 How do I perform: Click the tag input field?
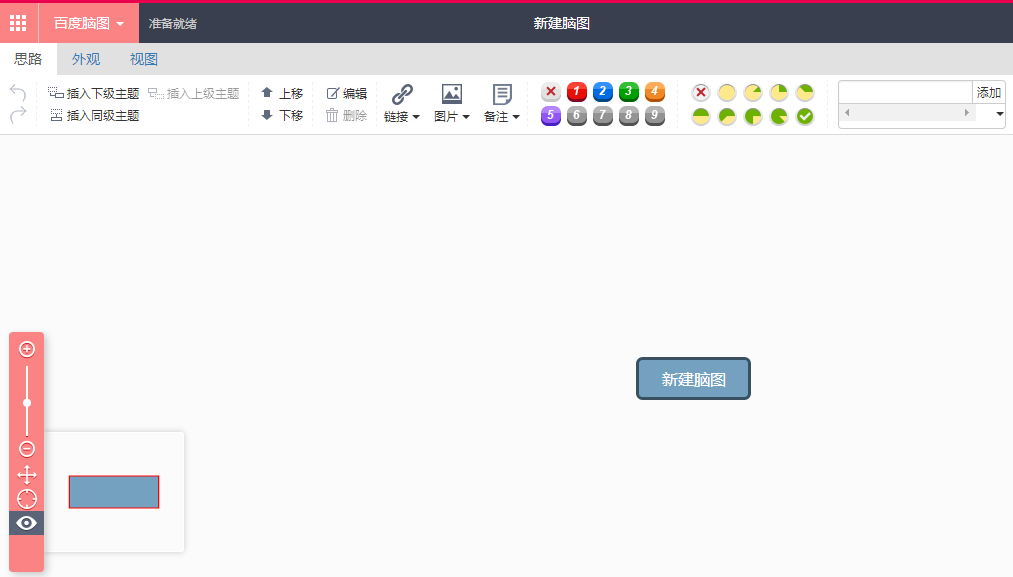pos(905,92)
